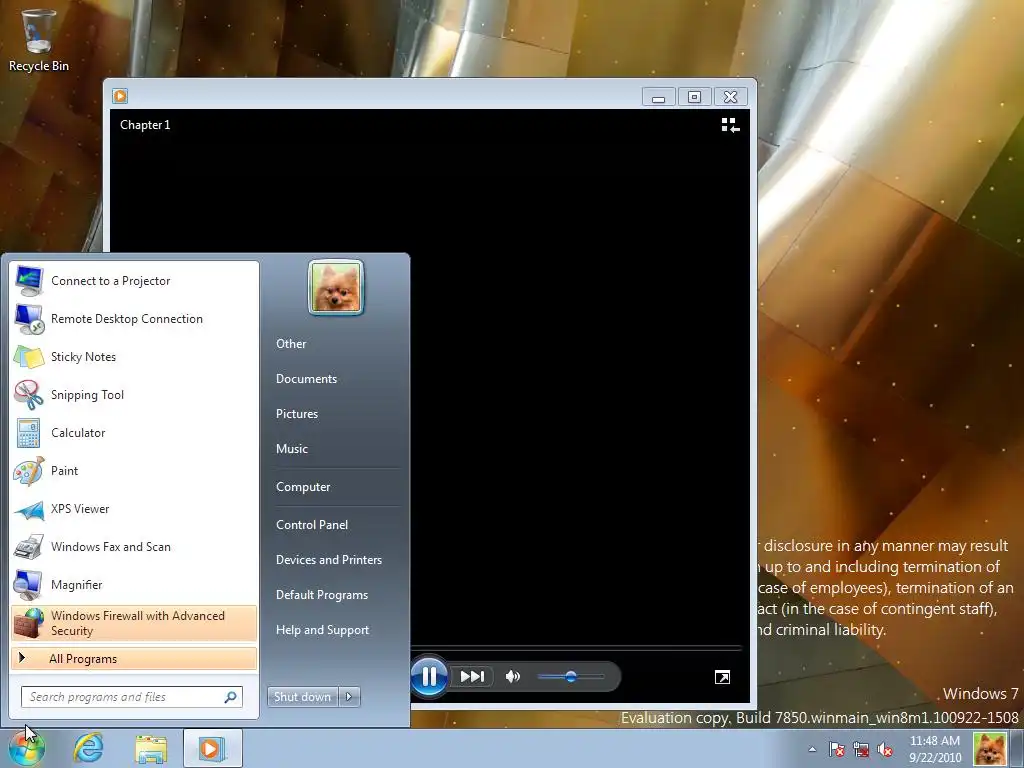Open Internet Explorer from taskbar
The height and width of the screenshot is (768, 1024).
coord(88,748)
